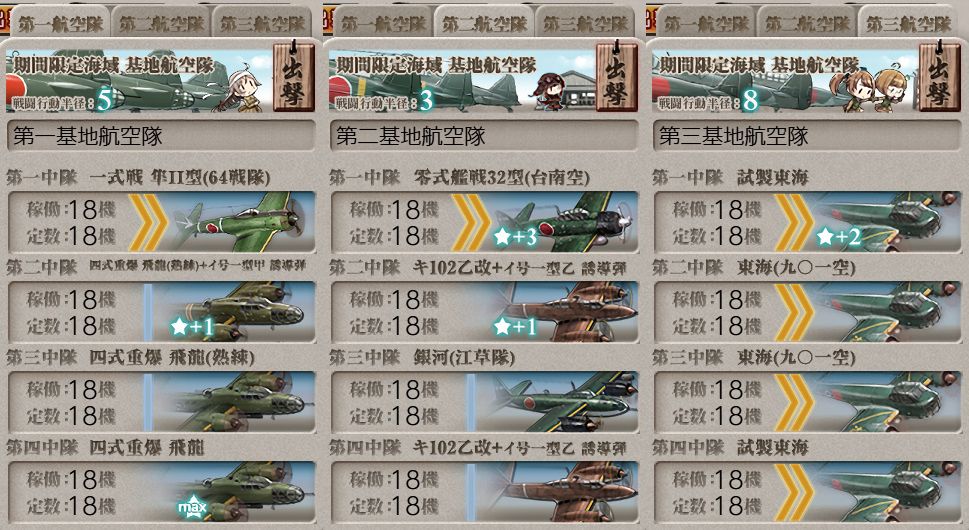Viewport: 969px width, 530px height.
Task: Open 試製東海 slot marked ★+2
Action: coord(808,222)
